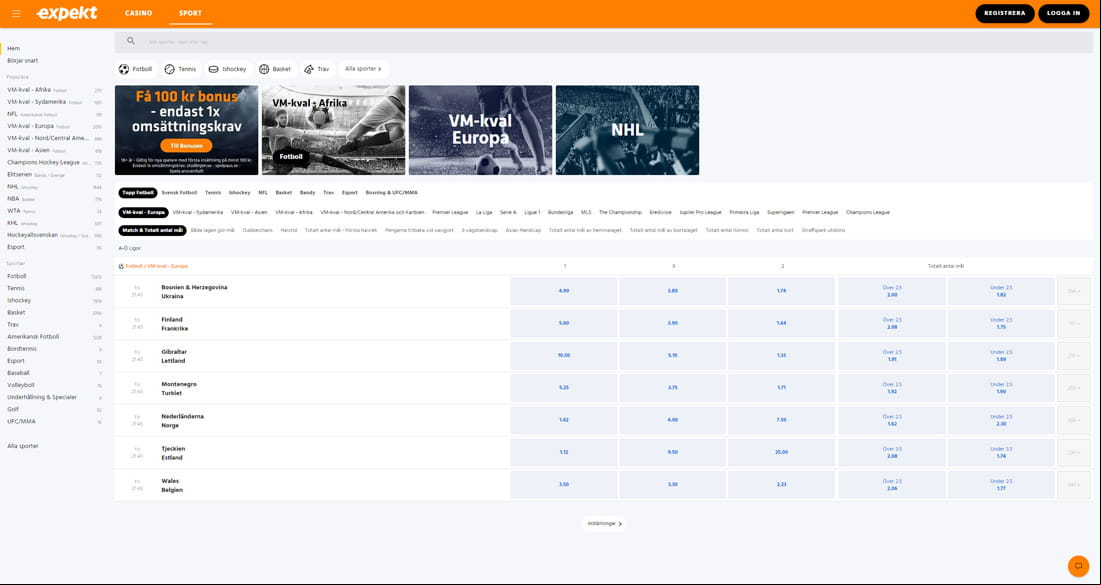
Task: Open the Champions League league tab
Action: (x=868, y=212)
